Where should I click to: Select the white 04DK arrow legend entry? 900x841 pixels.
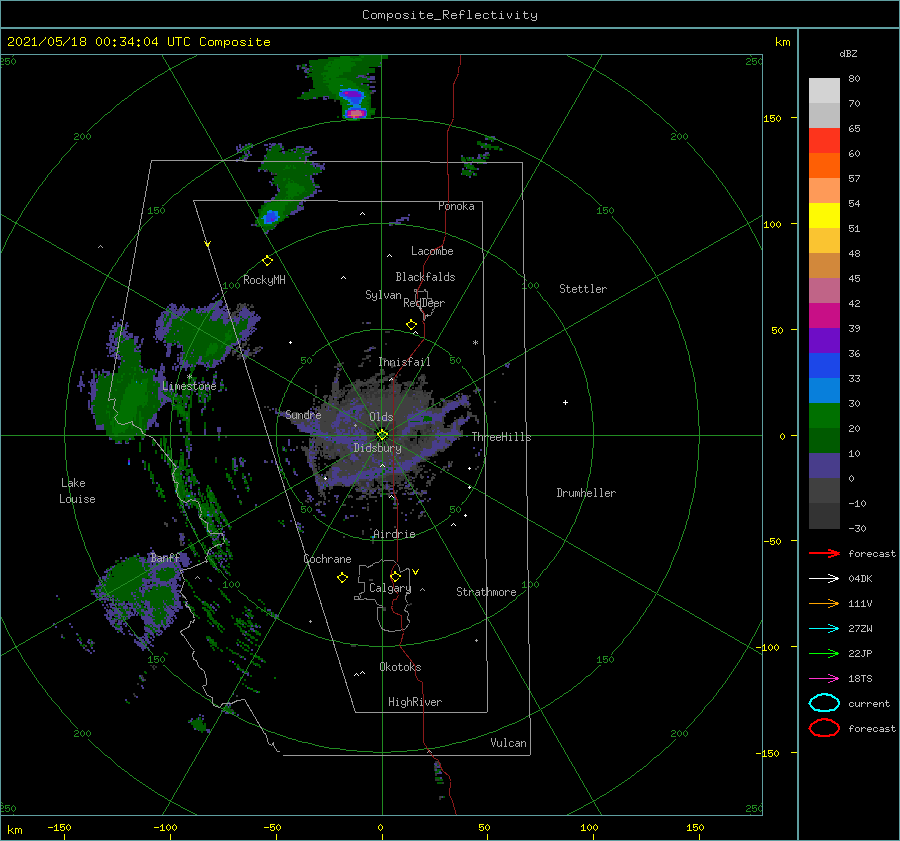[824, 578]
